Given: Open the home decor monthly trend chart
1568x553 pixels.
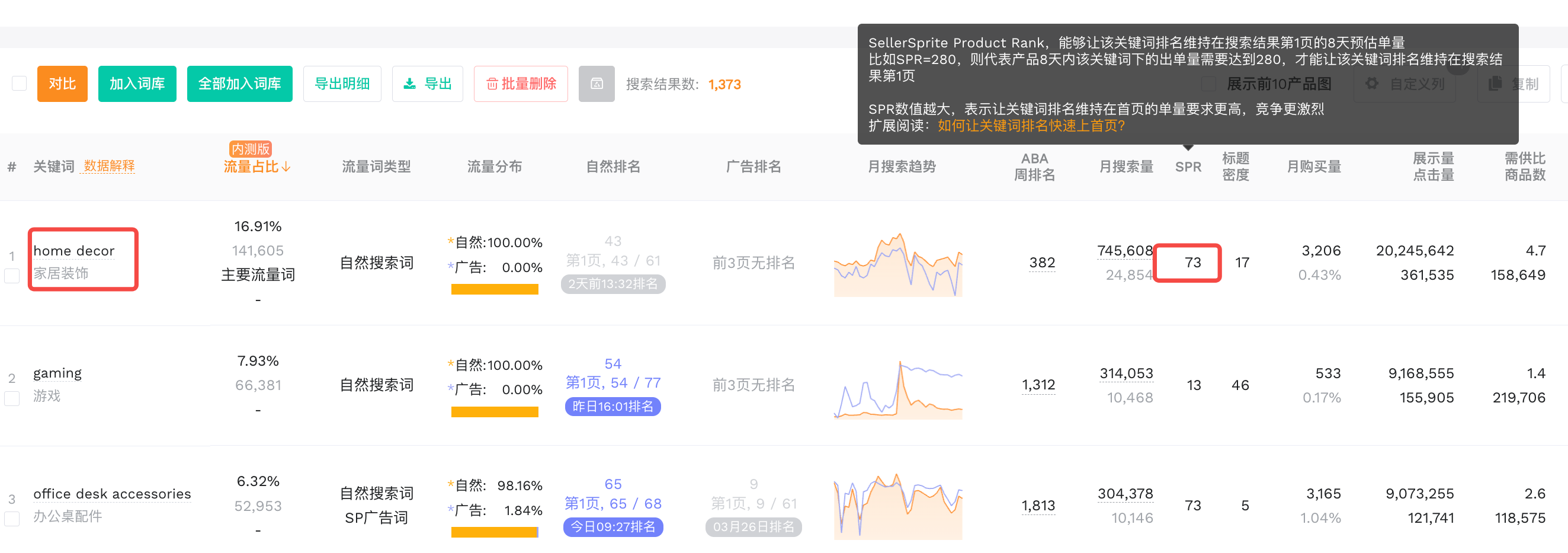Looking at the screenshot, I should coord(898,264).
